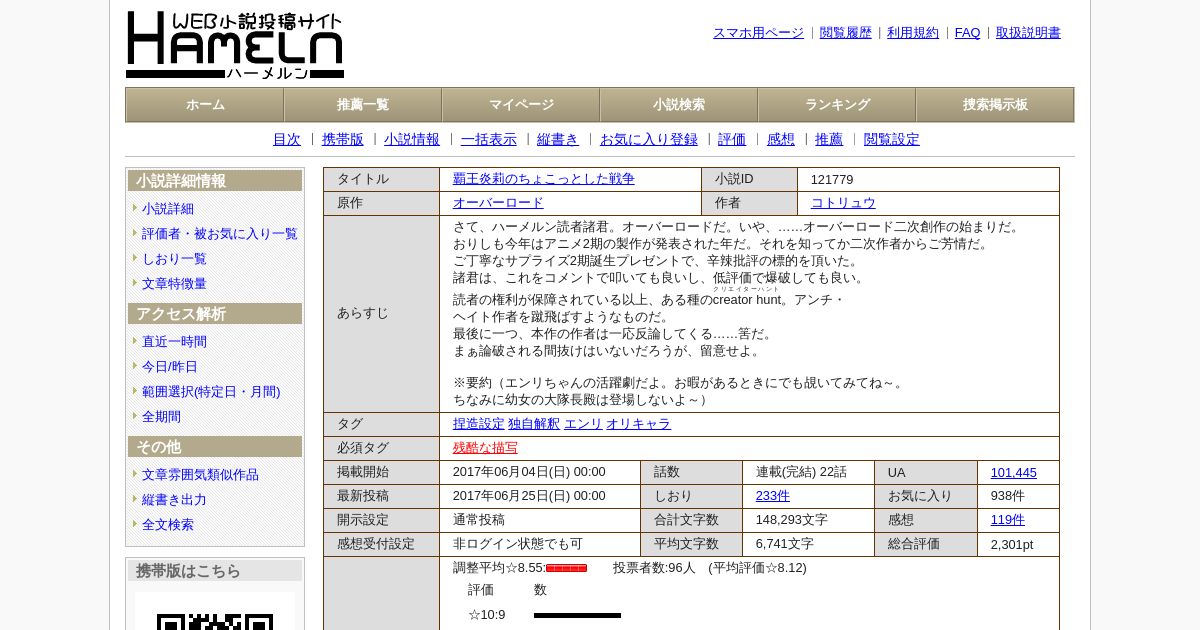Click the mobile version QR code

(x=215, y=620)
